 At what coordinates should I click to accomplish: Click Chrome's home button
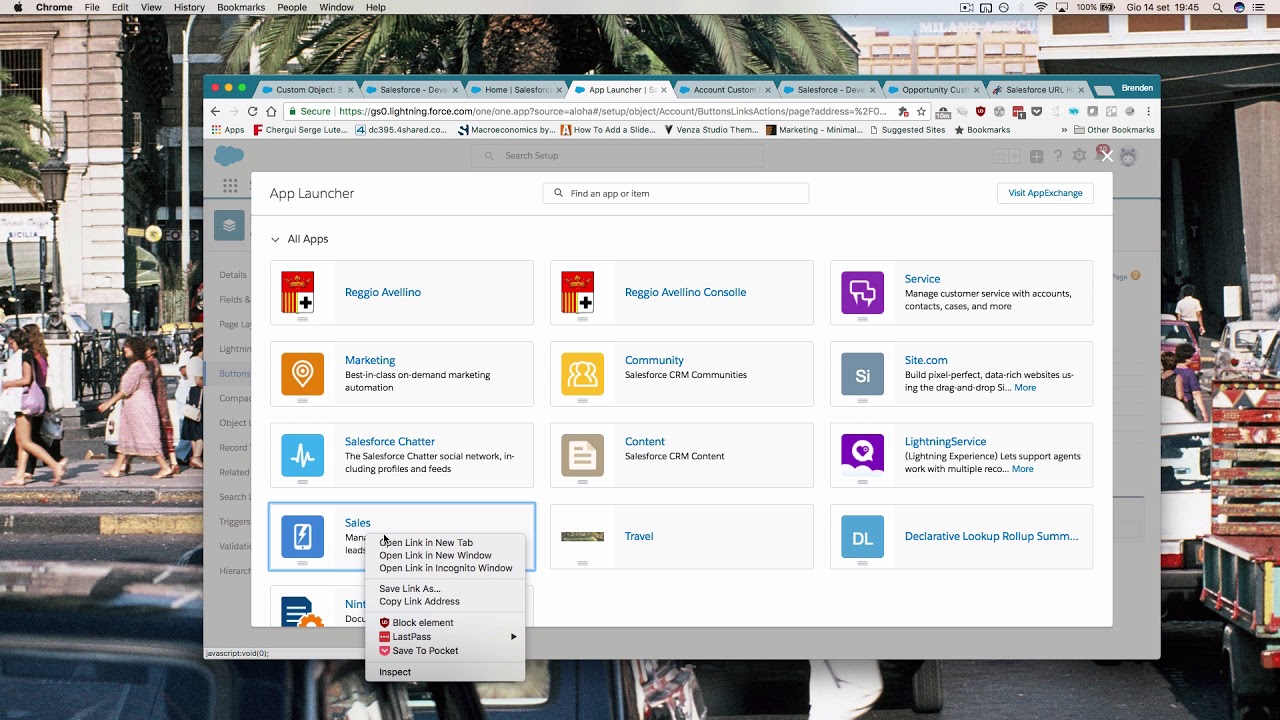[271, 111]
